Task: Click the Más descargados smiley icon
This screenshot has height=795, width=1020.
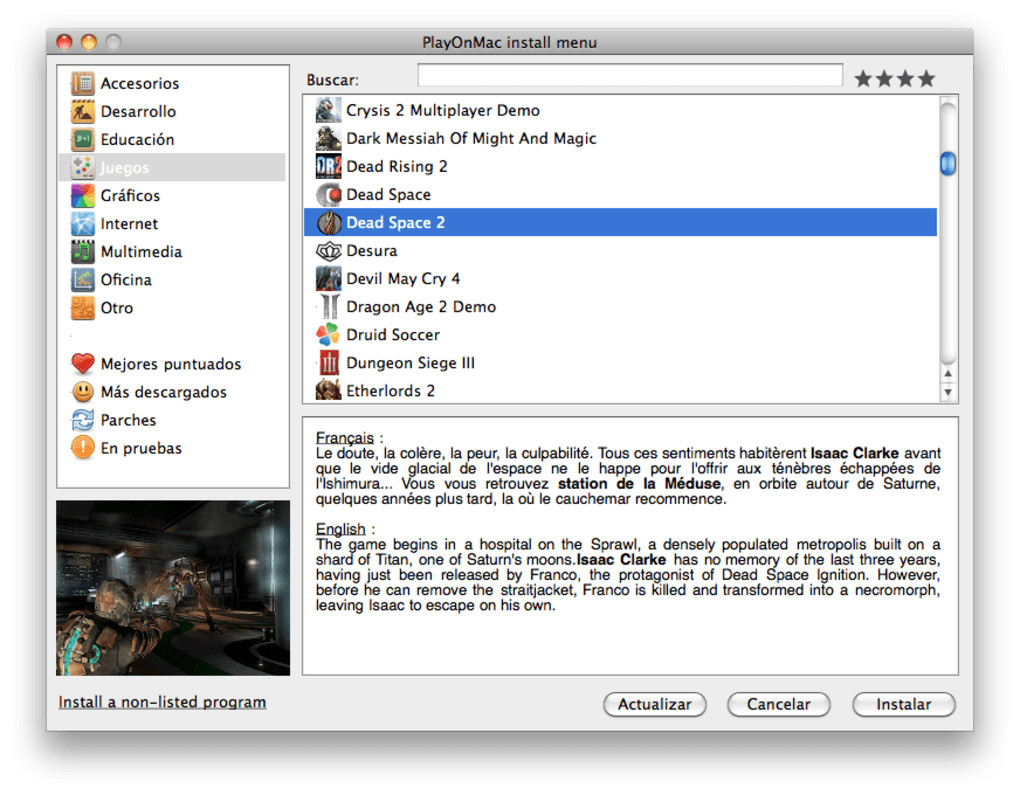Action: 83,392
